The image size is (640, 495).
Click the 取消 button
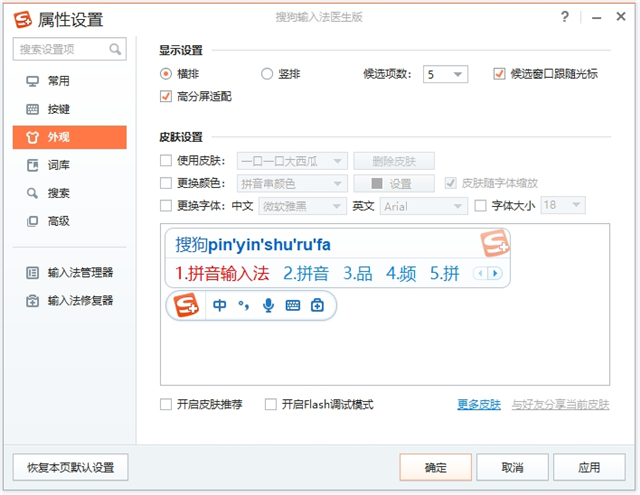(x=512, y=467)
